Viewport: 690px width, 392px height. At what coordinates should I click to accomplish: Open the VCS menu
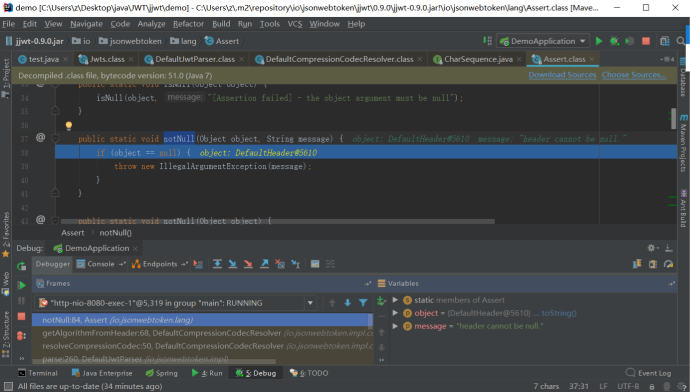[x=295, y=24]
